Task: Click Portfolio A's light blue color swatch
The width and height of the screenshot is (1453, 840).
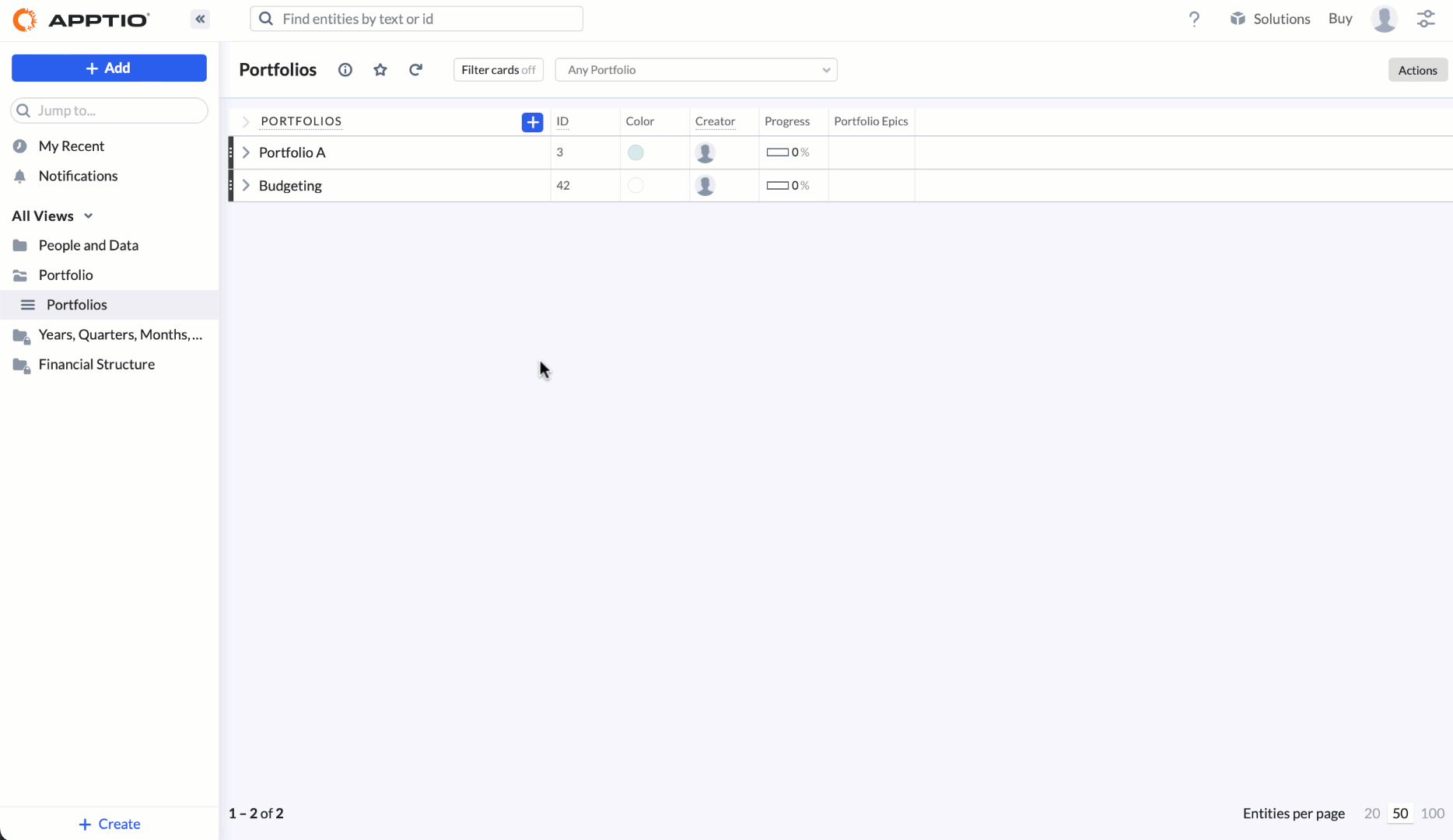Action: tap(635, 152)
